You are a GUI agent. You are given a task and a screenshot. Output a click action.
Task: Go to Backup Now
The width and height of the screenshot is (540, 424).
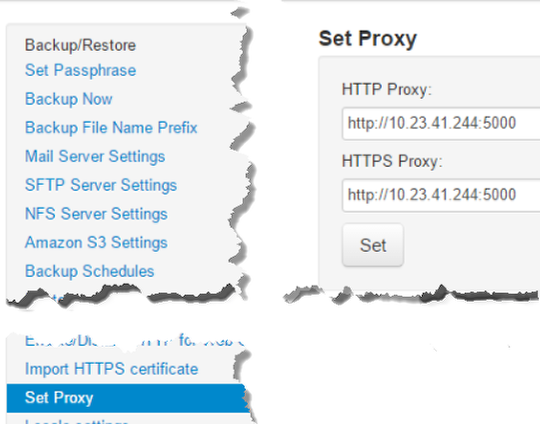[x=69, y=99]
